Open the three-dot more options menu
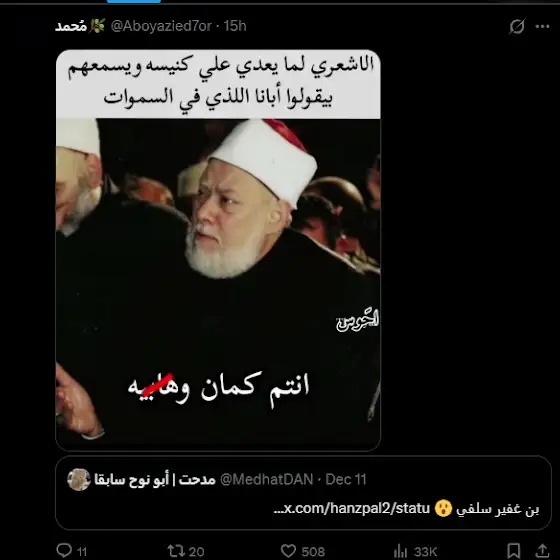Screen dimensions: 560x560 point(542,26)
